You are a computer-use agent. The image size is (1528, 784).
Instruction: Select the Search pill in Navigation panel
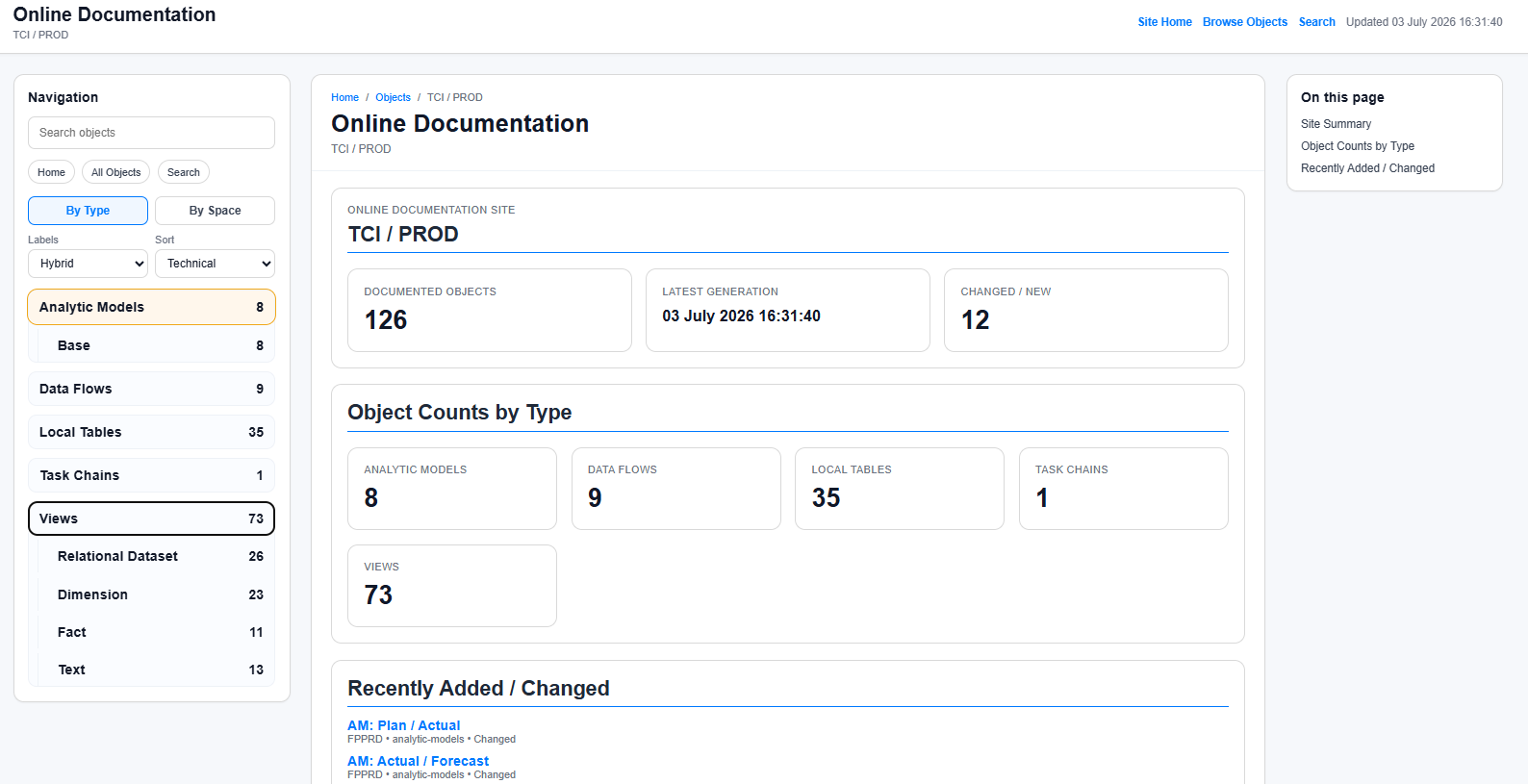tap(183, 172)
